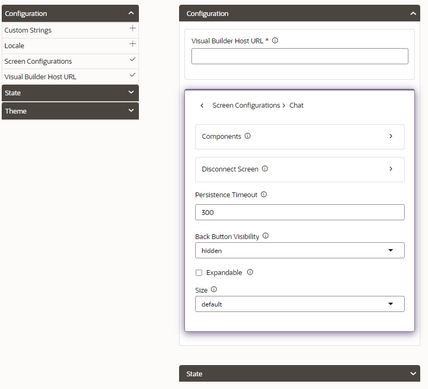Click the Persistence Timeout field showing 300
The height and width of the screenshot is (389, 428).
point(300,212)
